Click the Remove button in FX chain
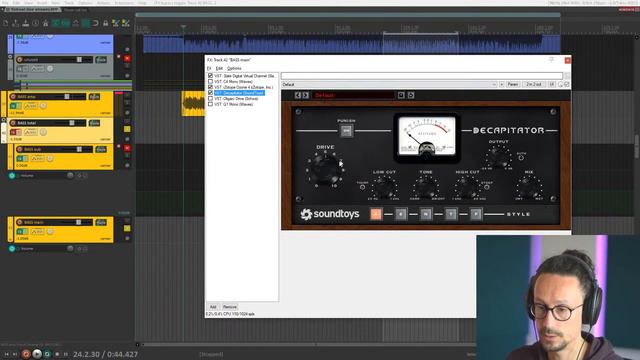 (x=230, y=307)
